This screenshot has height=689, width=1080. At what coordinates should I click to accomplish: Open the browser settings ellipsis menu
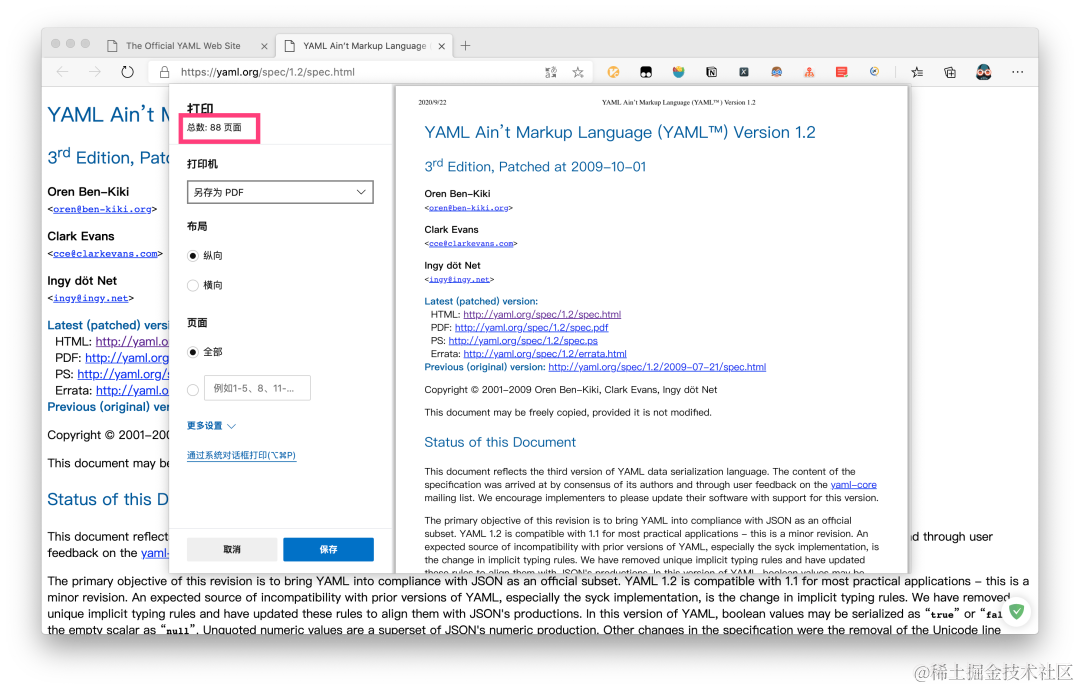(x=1017, y=72)
